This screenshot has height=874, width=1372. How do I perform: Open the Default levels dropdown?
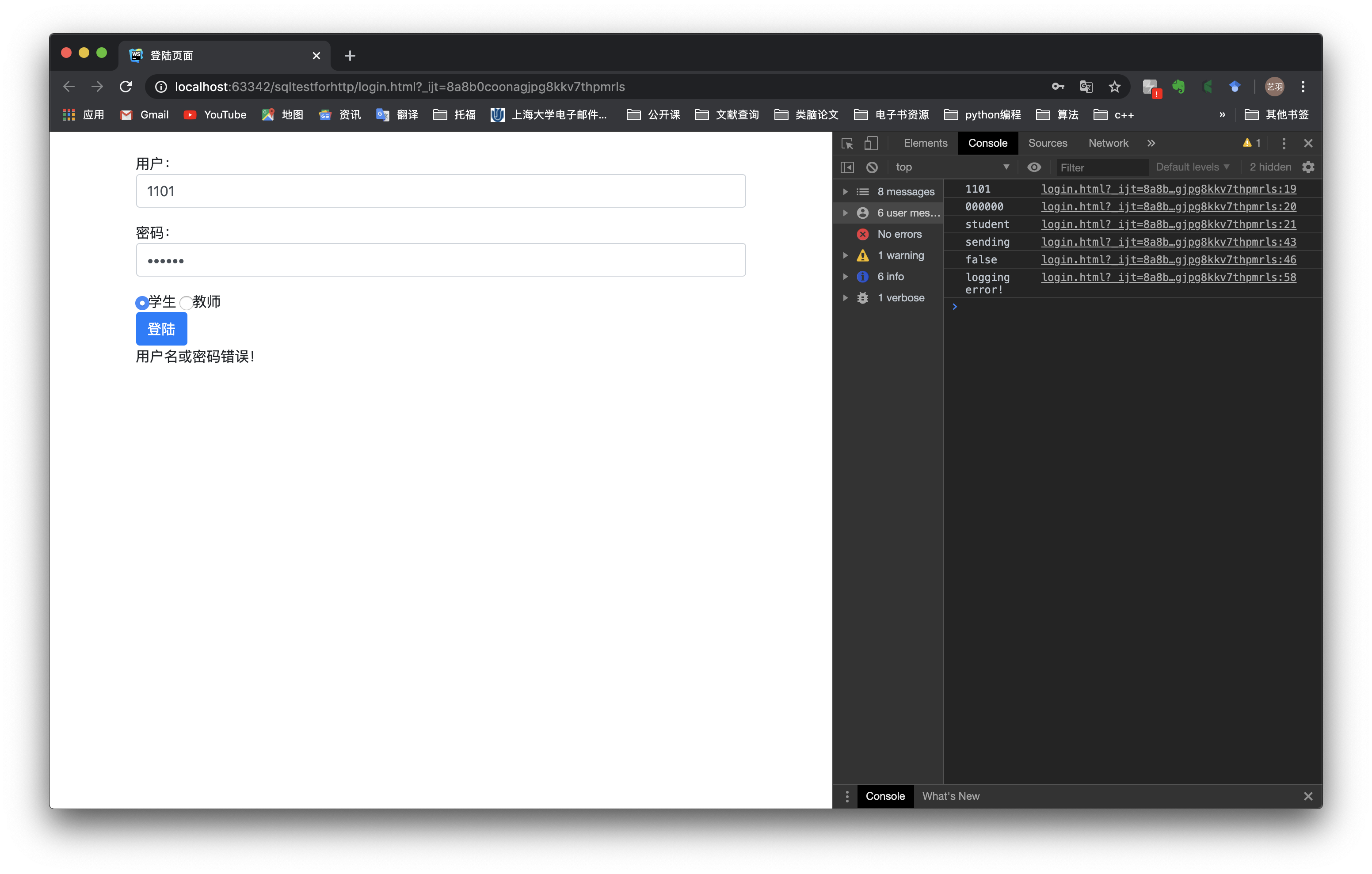pyautogui.click(x=1192, y=167)
